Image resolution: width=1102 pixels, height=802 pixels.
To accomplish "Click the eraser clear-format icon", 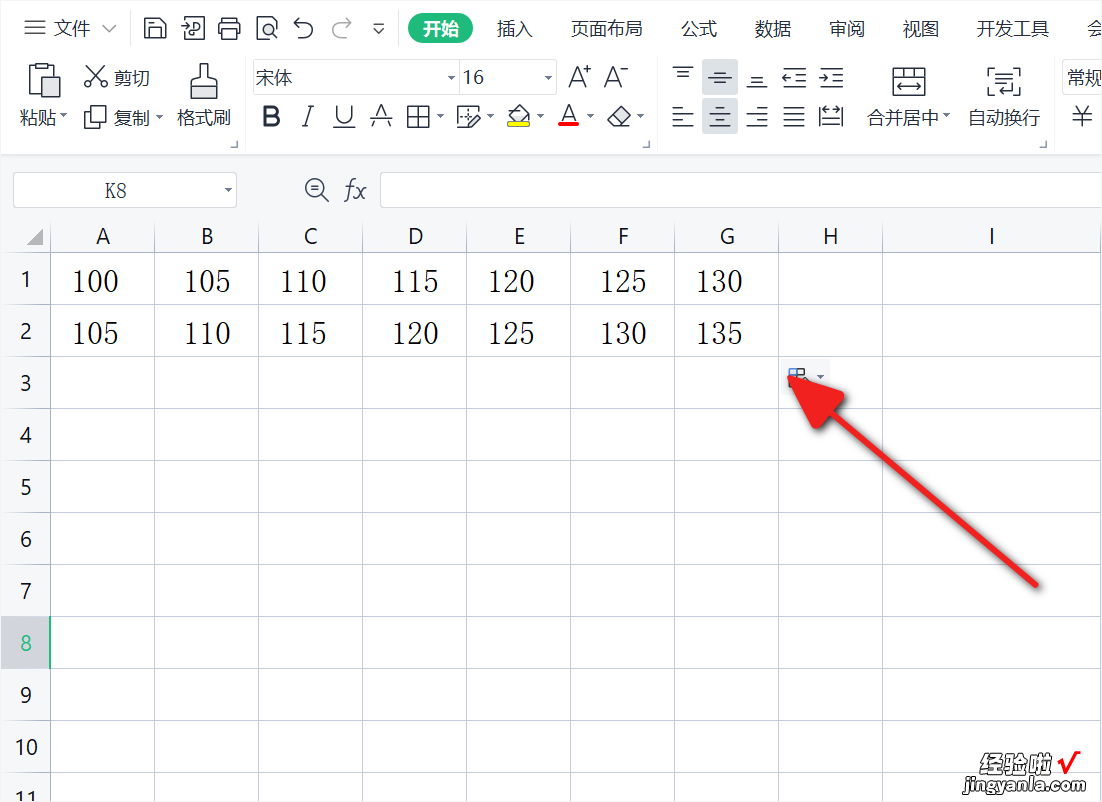I will click(x=618, y=116).
